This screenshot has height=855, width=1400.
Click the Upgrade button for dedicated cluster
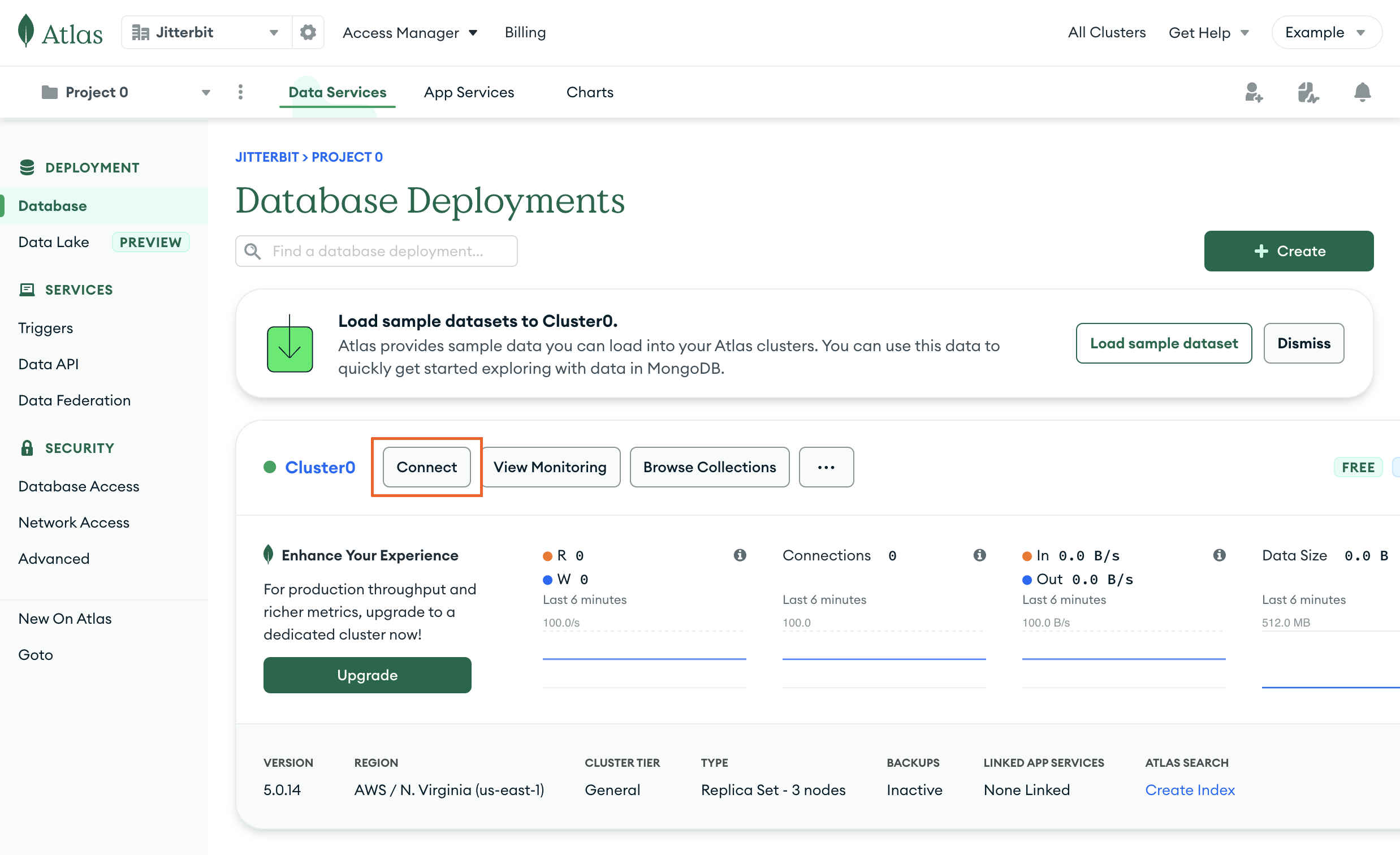[x=366, y=674]
